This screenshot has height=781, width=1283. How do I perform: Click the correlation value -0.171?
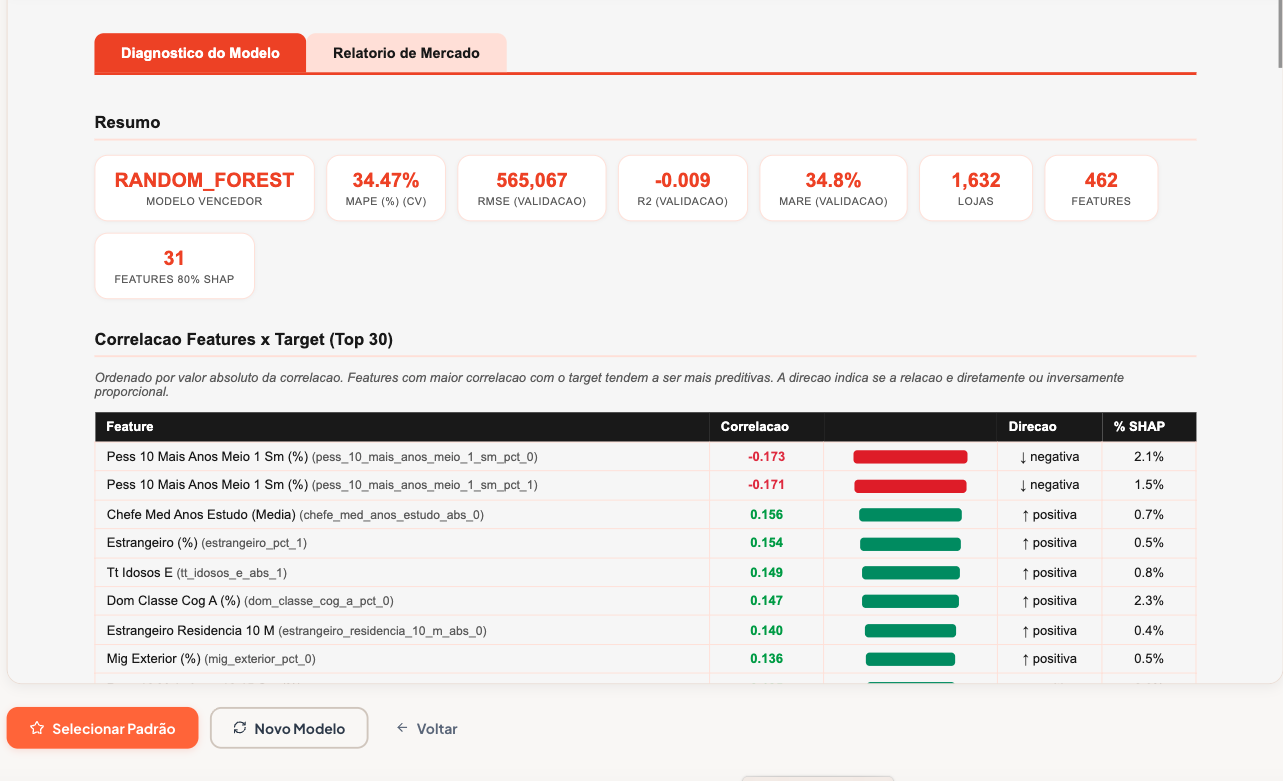(x=766, y=485)
